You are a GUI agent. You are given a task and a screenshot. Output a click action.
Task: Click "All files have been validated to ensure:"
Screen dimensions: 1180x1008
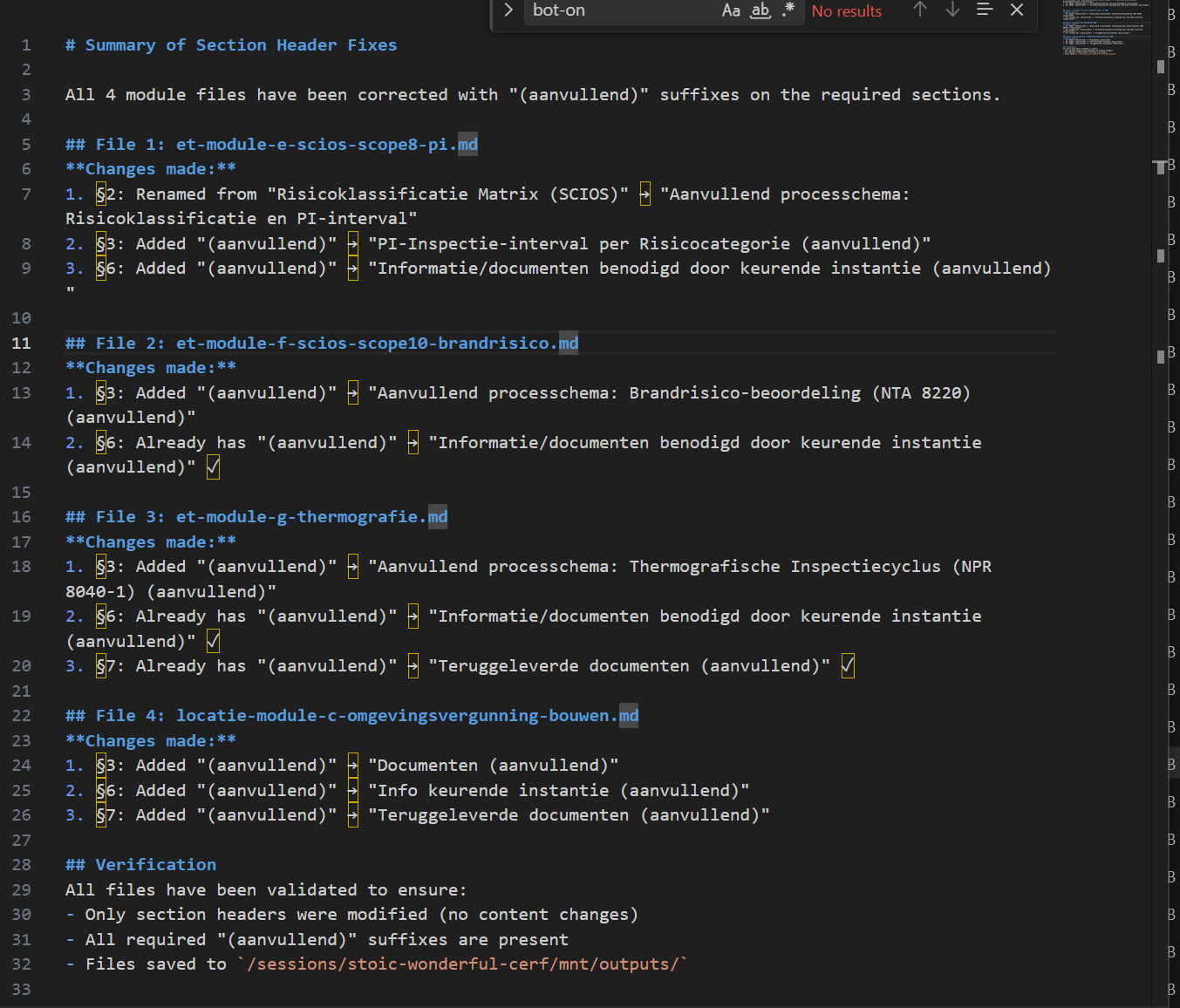click(266, 890)
